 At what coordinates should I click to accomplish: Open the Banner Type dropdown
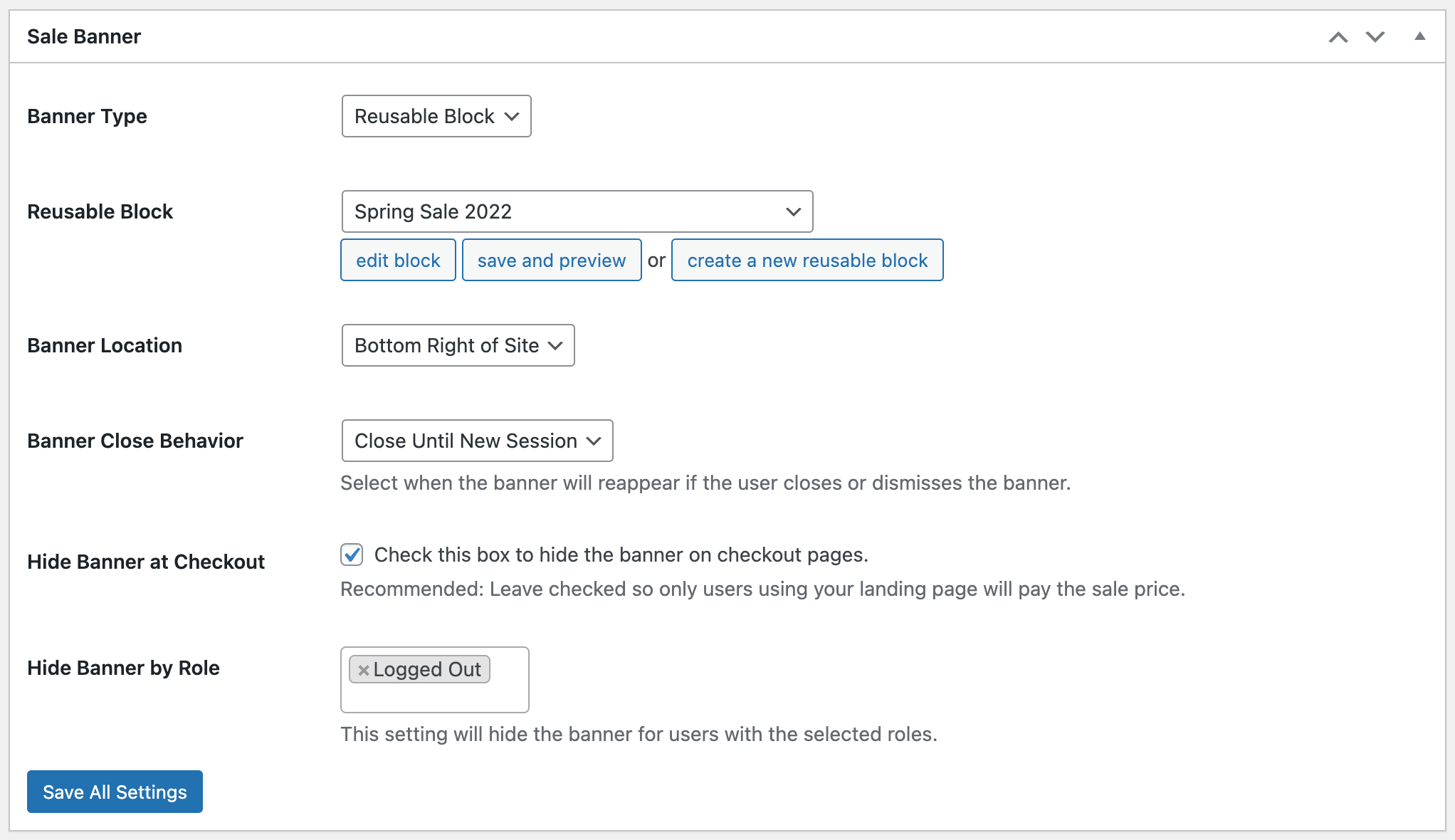(x=436, y=116)
